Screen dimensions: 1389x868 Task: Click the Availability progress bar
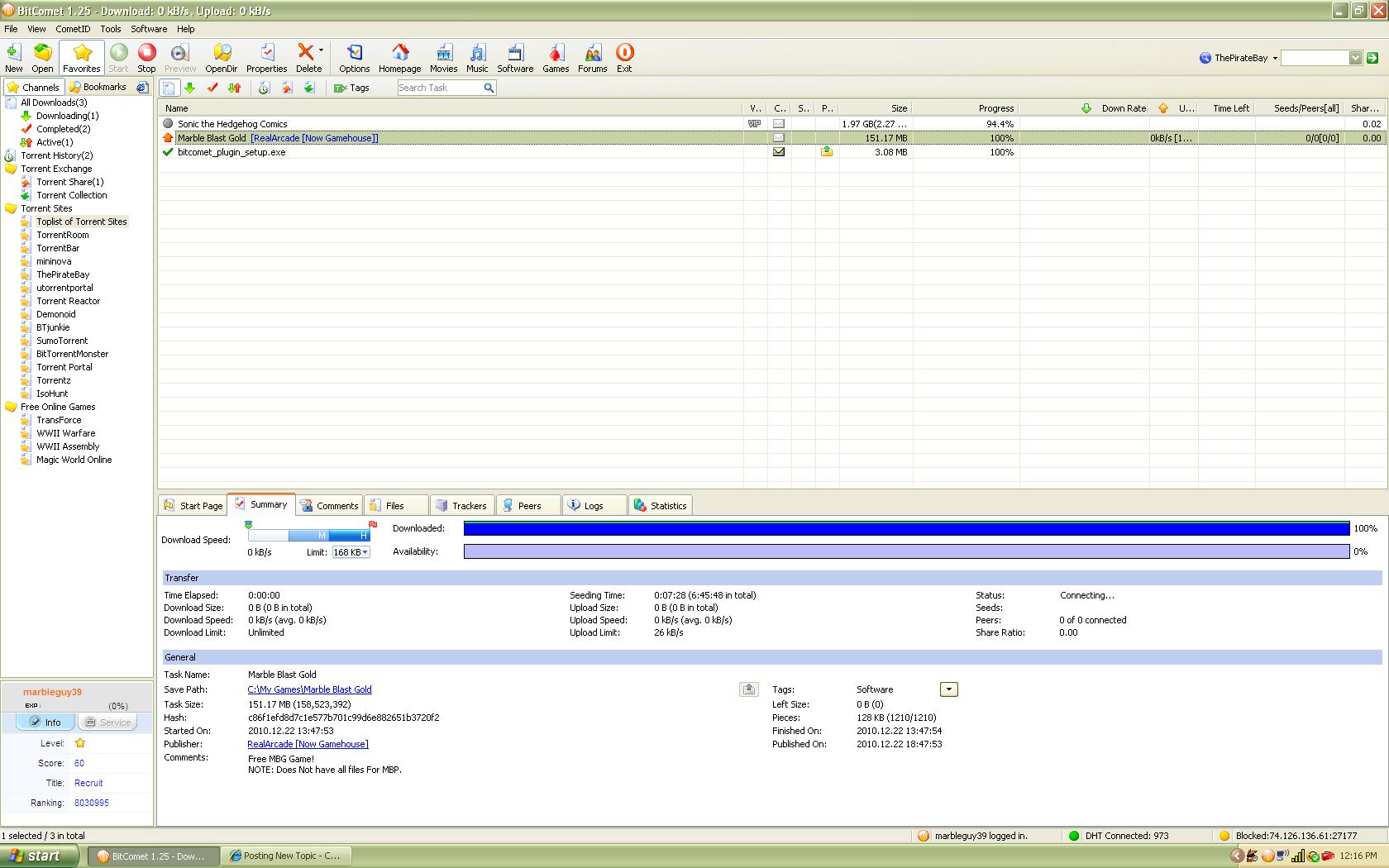[x=906, y=551]
